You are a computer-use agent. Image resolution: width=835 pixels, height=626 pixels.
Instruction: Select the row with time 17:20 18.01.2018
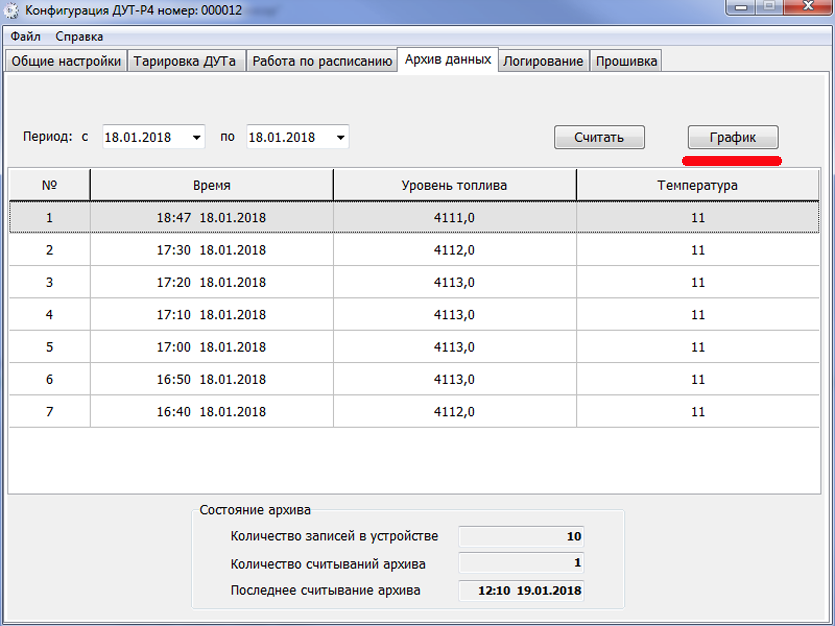click(x=414, y=282)
